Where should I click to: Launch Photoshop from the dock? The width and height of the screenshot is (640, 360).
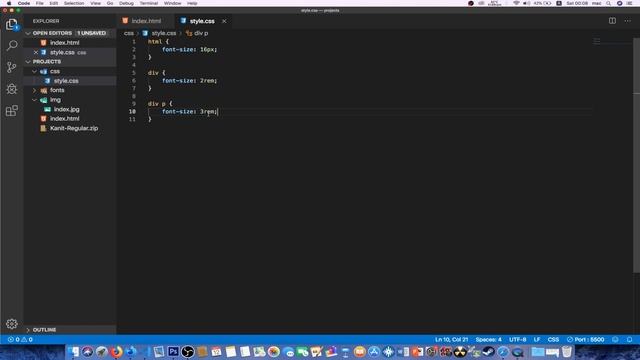point(173,351)
